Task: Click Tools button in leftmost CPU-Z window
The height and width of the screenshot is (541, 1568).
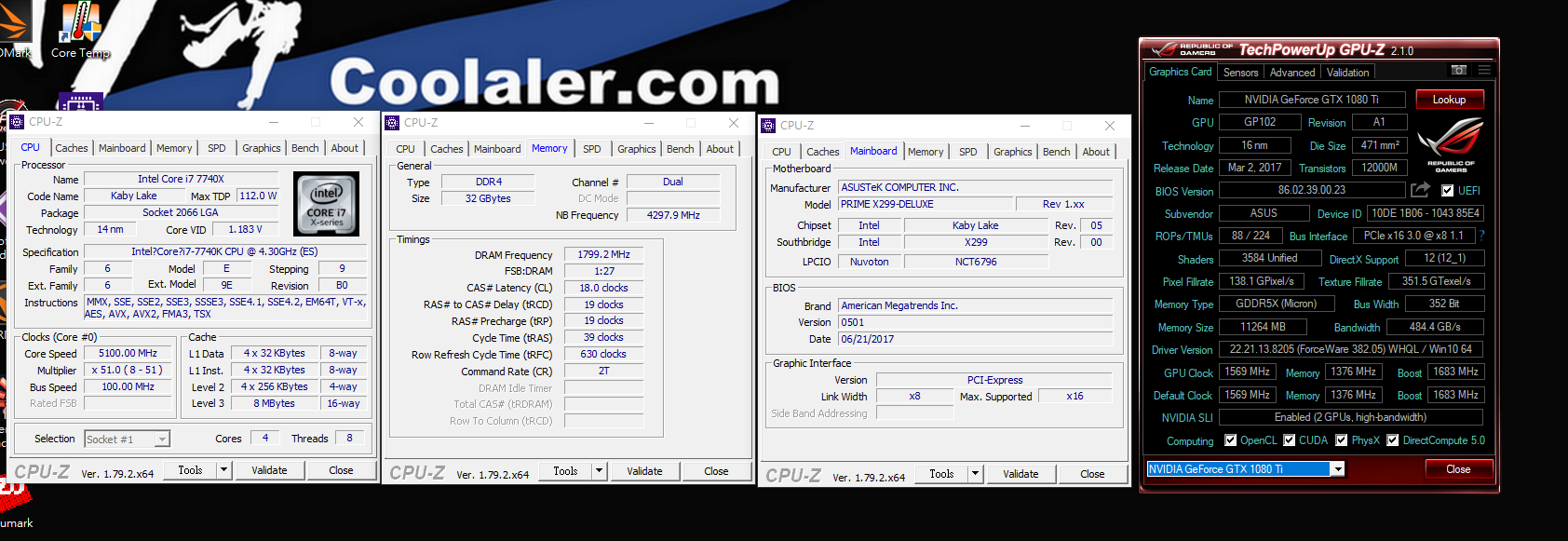Action: click(x=191, y=470)
